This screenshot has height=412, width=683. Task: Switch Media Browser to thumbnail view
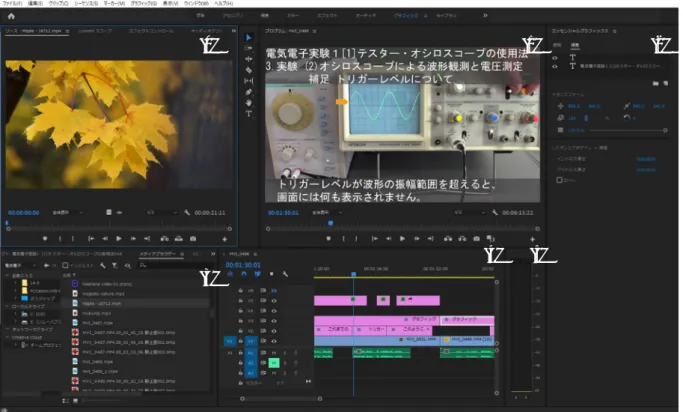pos(75,401)
